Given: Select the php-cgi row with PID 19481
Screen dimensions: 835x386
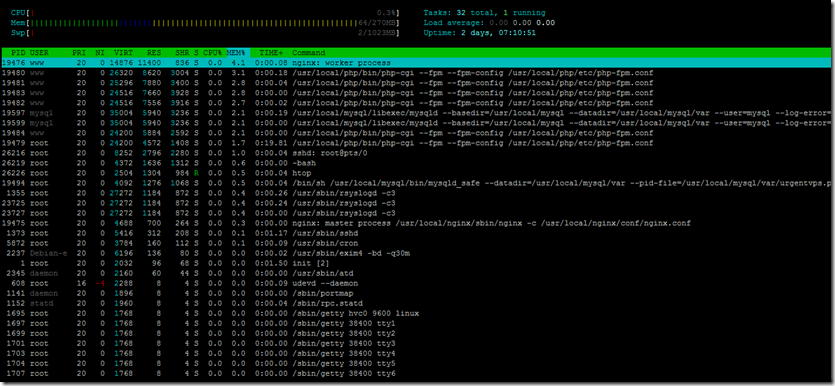Looking at the screenshot, I should tap(416, 83).
